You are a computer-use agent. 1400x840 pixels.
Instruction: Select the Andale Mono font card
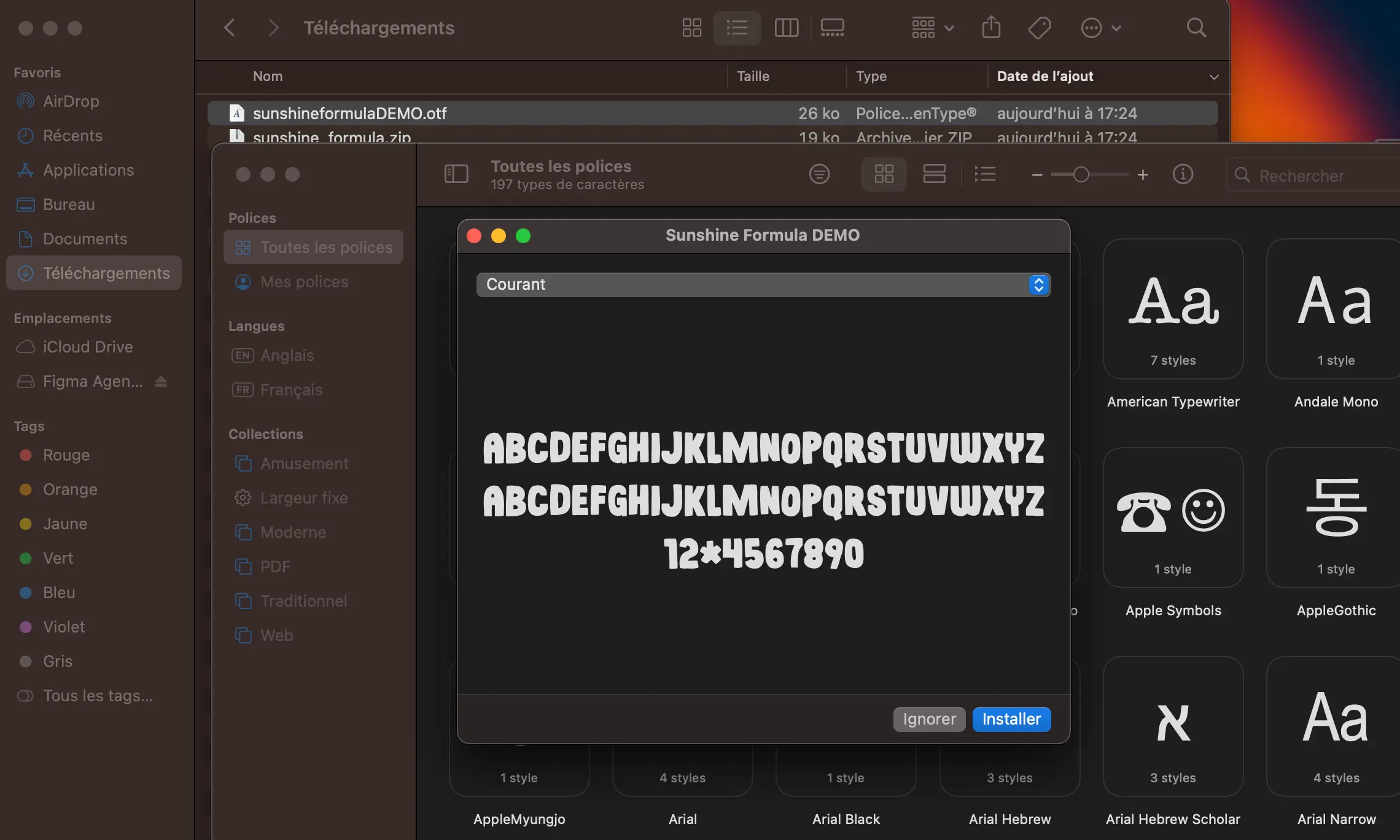click(1334, 309)
